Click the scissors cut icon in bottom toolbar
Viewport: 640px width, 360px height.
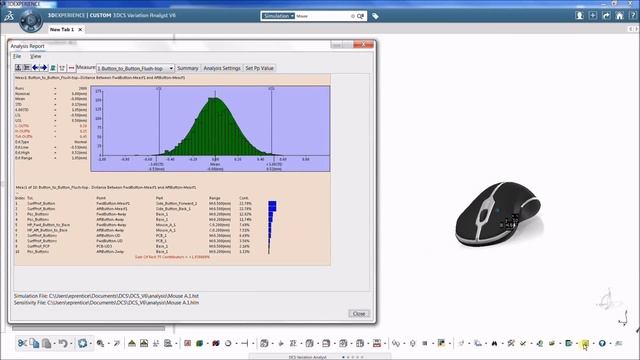click(22, 343)
